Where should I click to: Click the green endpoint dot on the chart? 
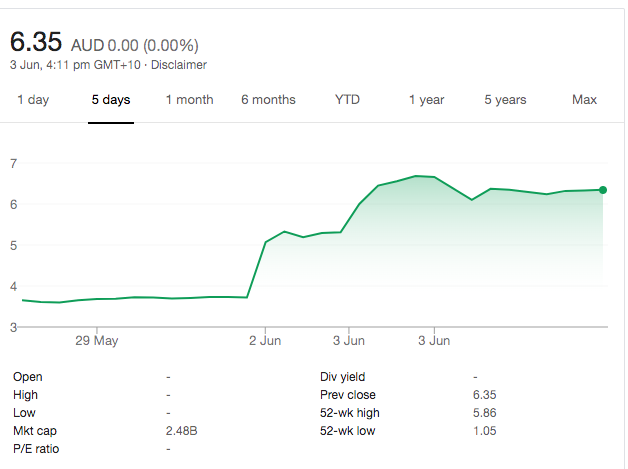click(603, 190)
